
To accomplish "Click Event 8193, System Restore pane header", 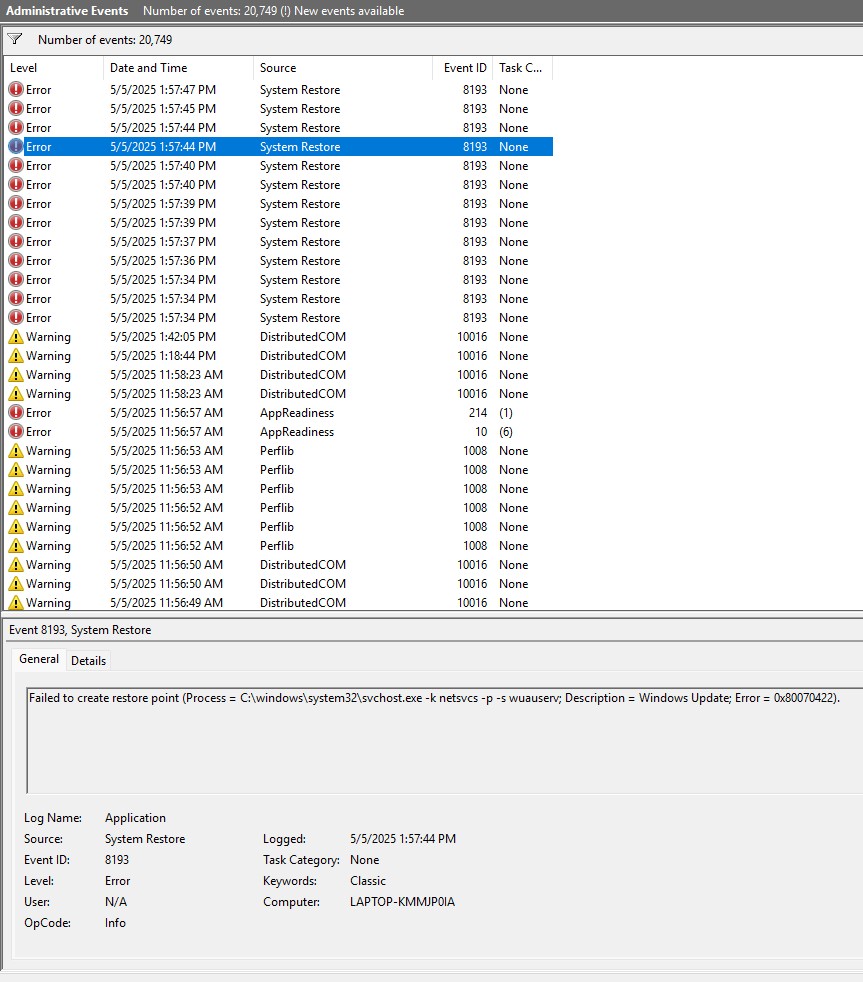I will click(x=80, y=630).
